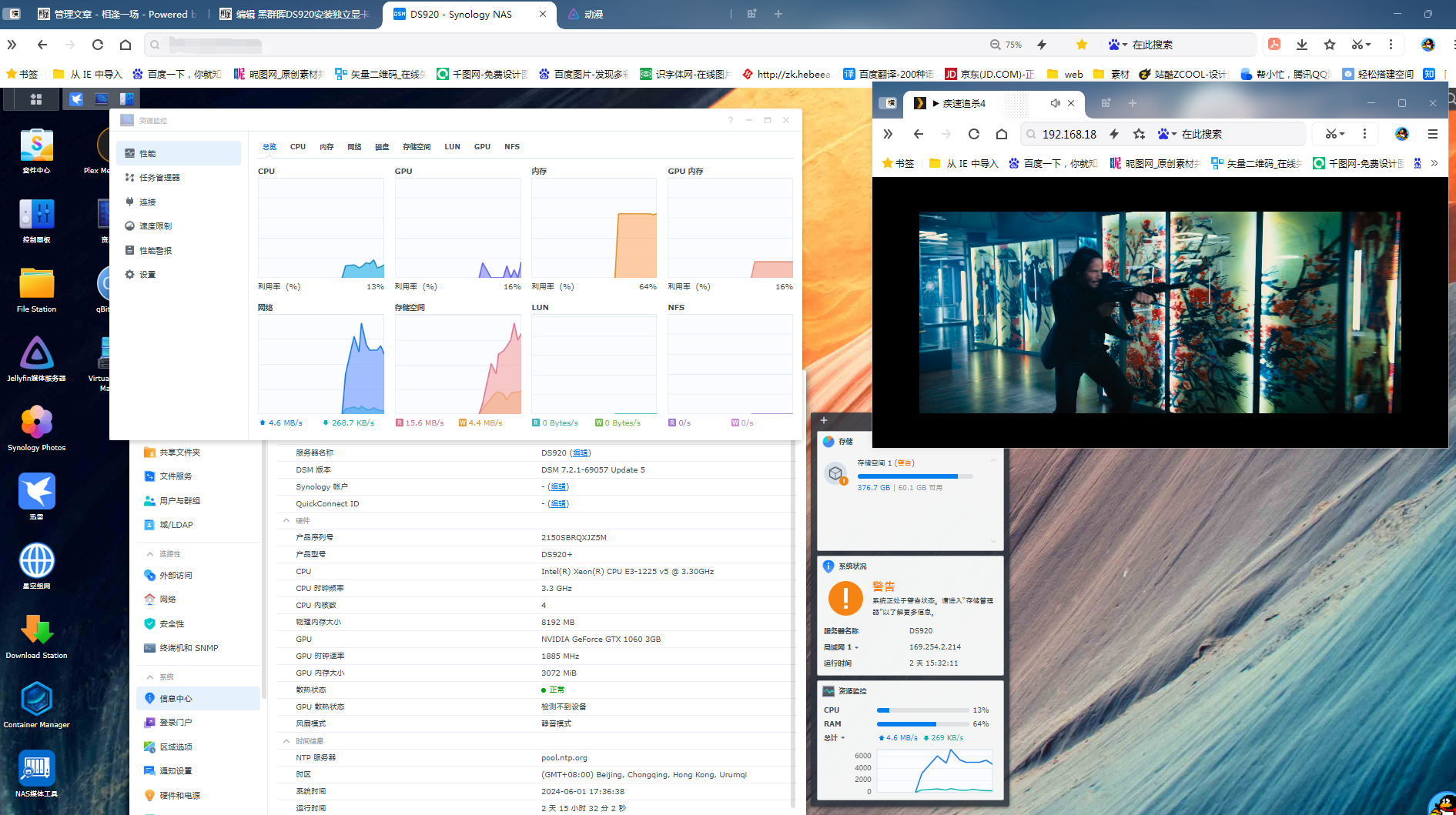Image resolution: width=1456 pixels, height=815 pixels.
Task: Expand more bookmarks in video browser
Action: pos(1434,163)
